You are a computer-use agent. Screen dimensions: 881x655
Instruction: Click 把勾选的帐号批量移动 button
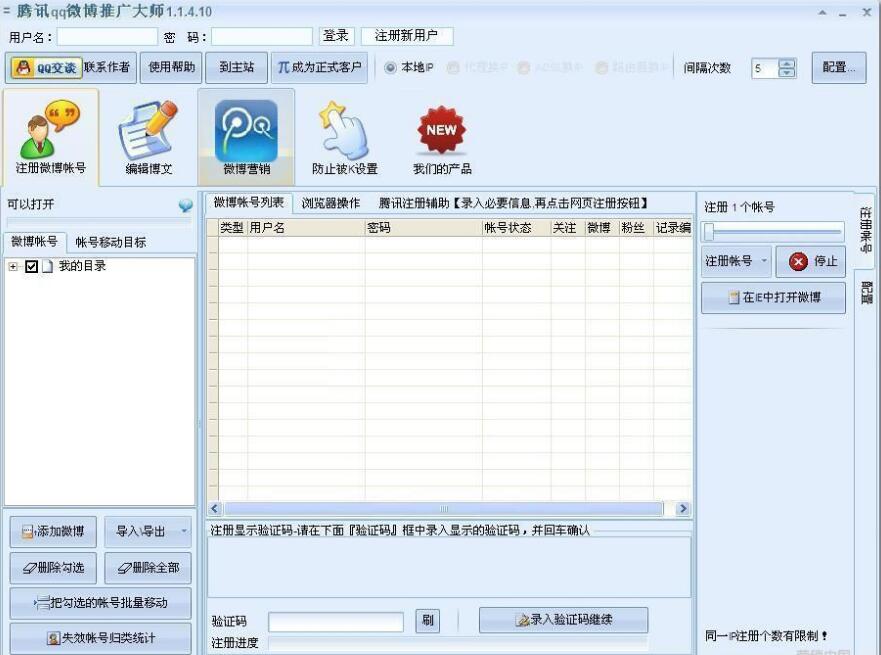pos(101,603)
